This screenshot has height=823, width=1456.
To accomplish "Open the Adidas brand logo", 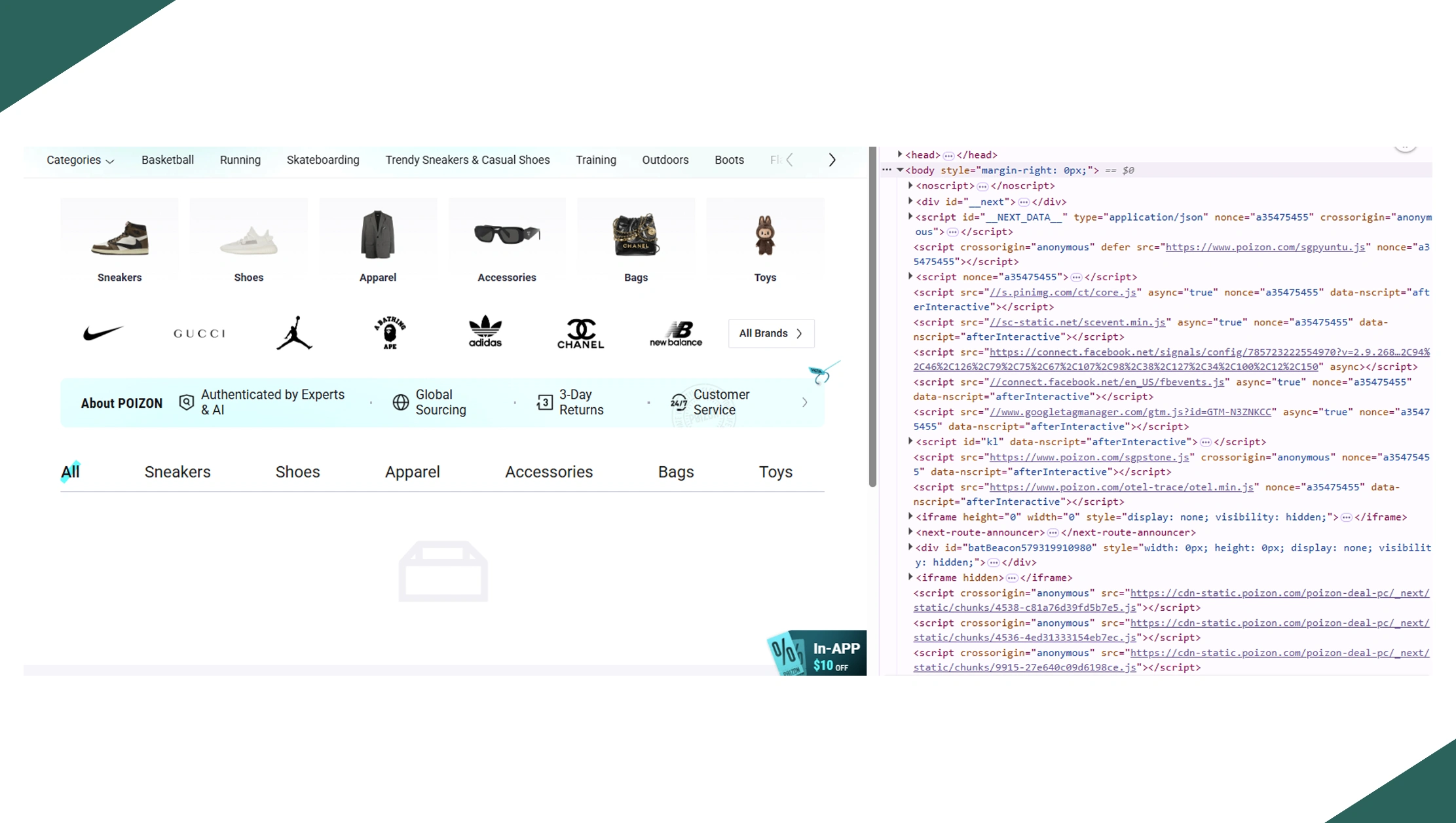I will coord(485,331).
